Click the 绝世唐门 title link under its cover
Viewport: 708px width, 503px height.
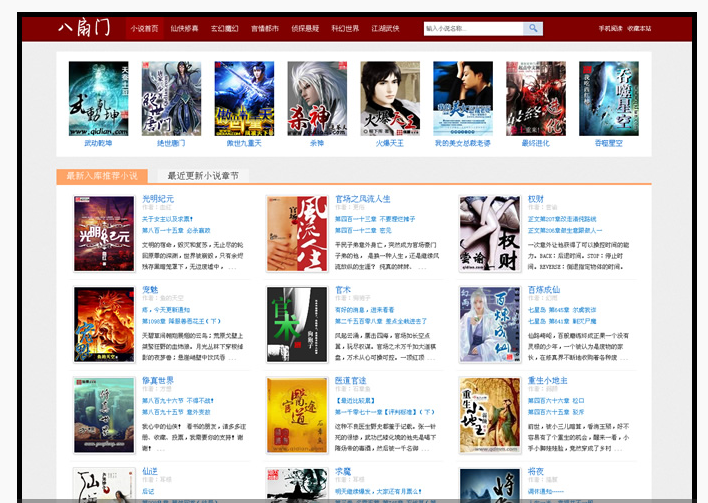[x=171, y=143]
